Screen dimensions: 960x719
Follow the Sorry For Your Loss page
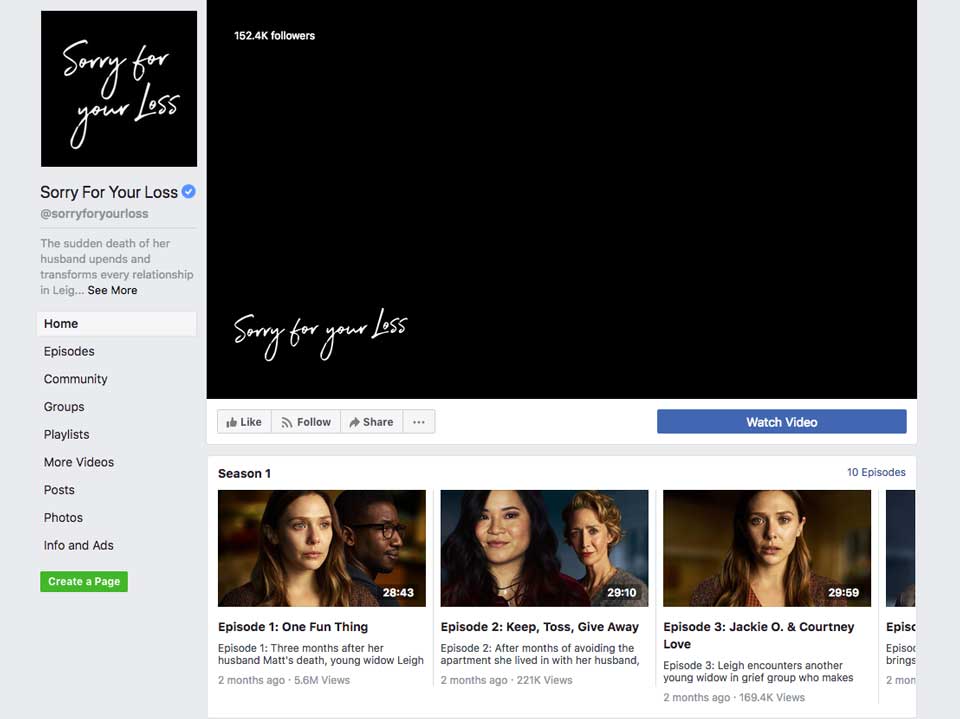point(306,422)
